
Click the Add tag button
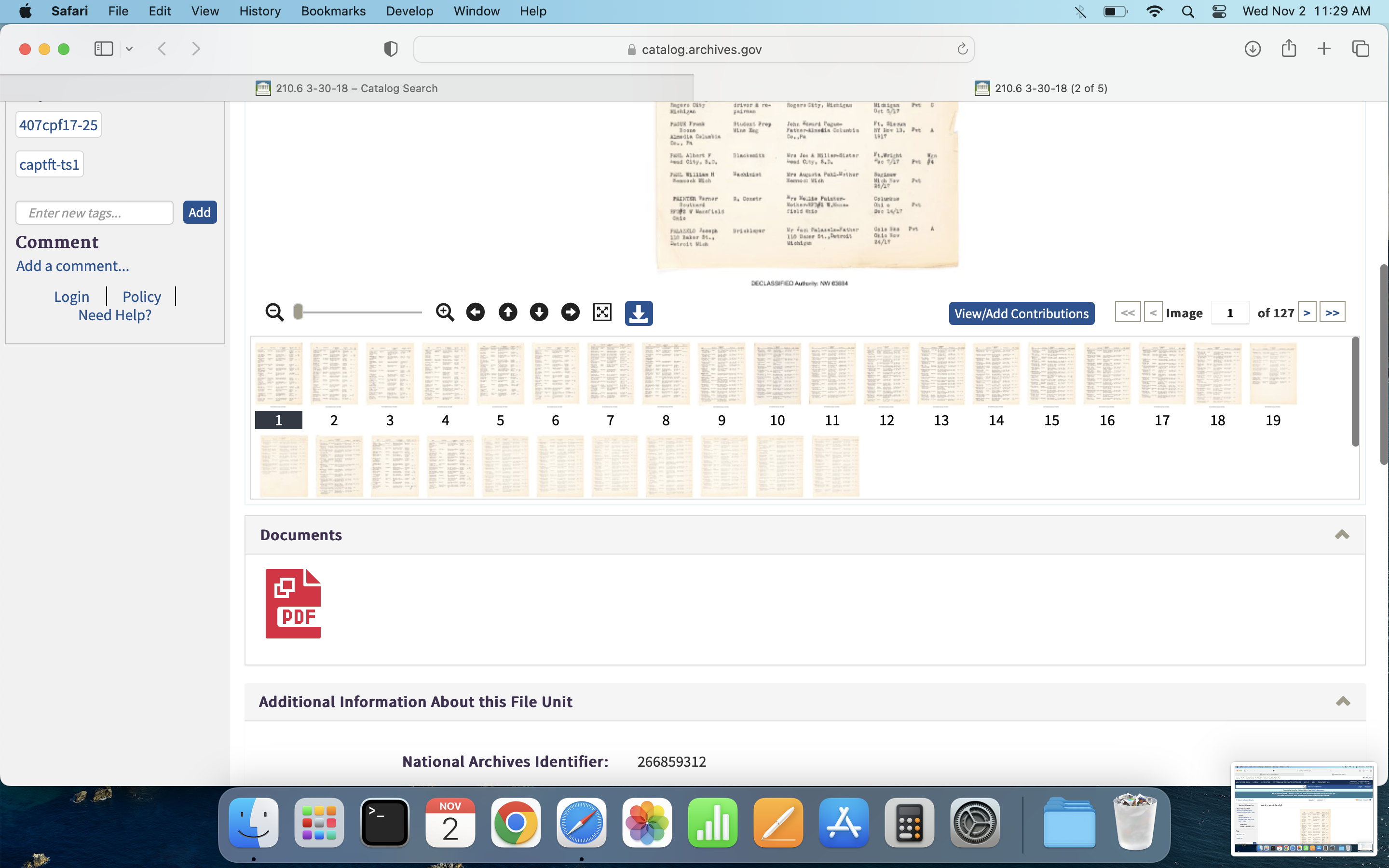[x=199, y=212]
